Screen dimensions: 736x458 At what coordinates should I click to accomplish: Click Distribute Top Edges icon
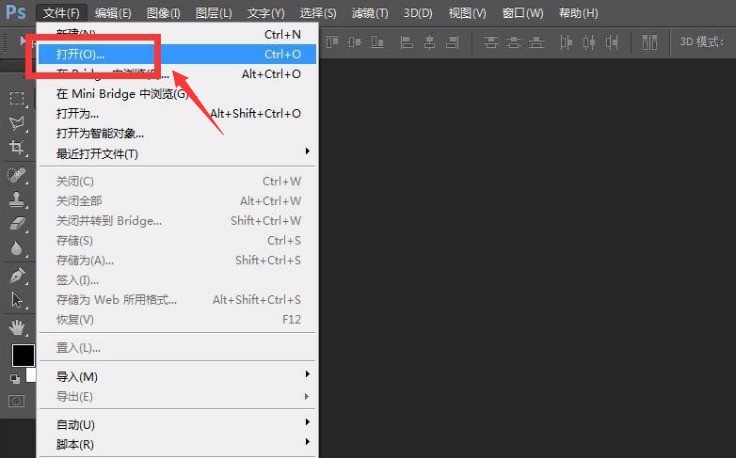tap(491, 42)
